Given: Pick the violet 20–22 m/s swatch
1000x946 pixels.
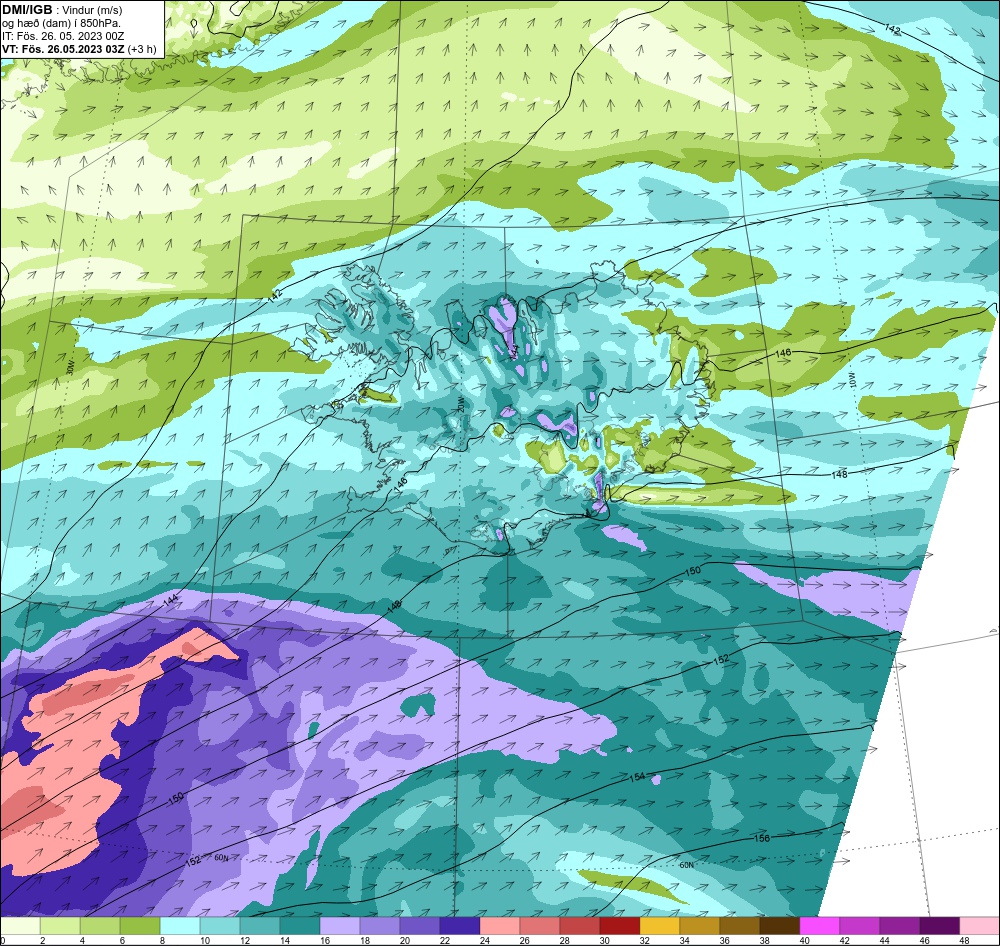Looking at the screenshot, I should coord(420,926).
